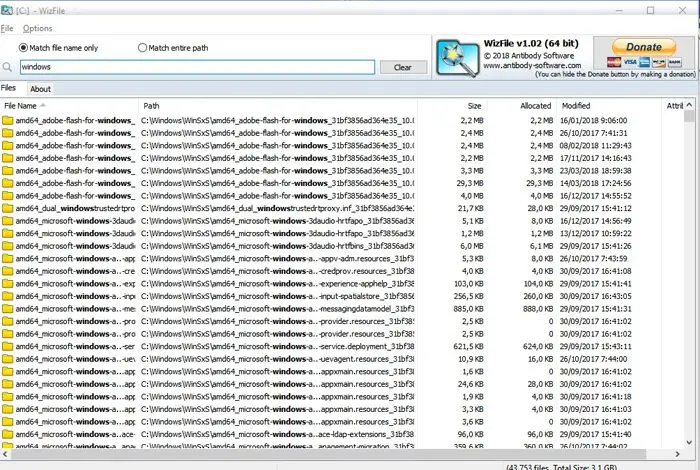This screenshot has width=700, height=470.
Task: Open the File menu
Action: tap(7, 28)
